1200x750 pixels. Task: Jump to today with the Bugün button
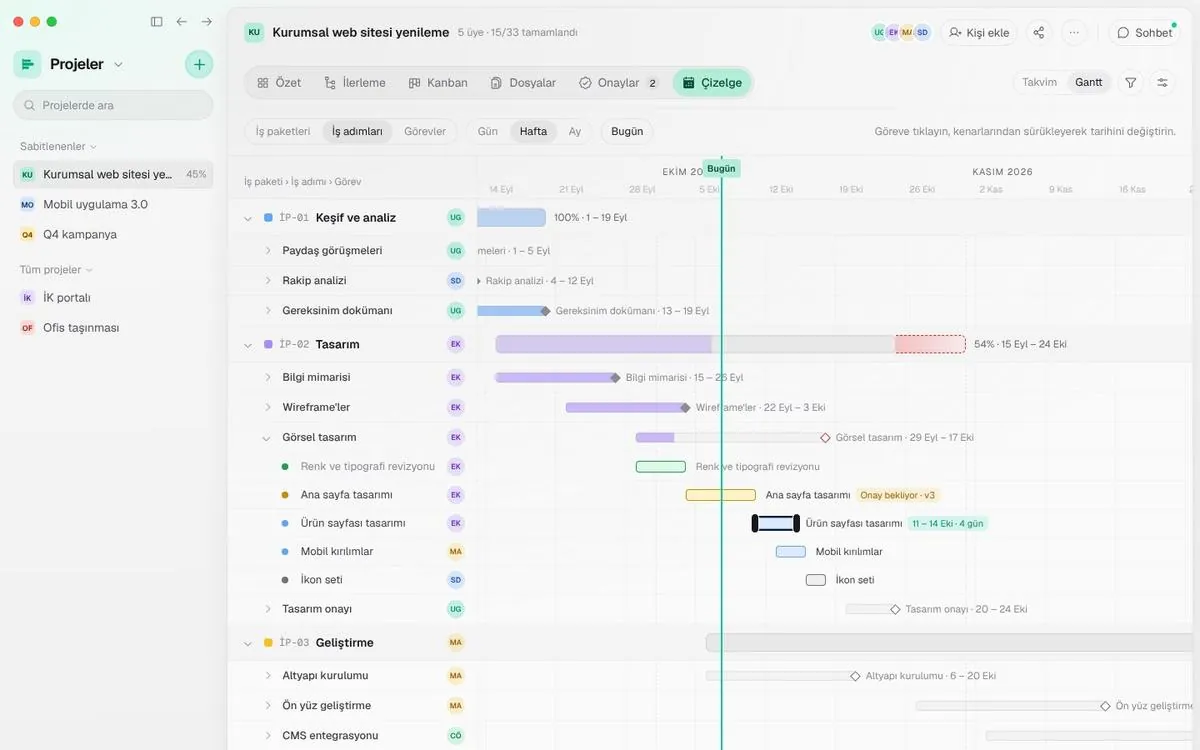coord(627,131)
